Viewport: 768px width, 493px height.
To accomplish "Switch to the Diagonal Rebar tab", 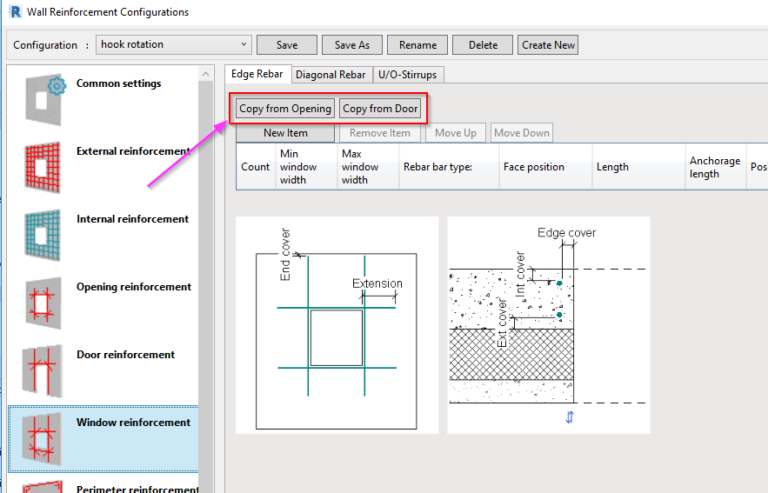I will coord(331,75).
